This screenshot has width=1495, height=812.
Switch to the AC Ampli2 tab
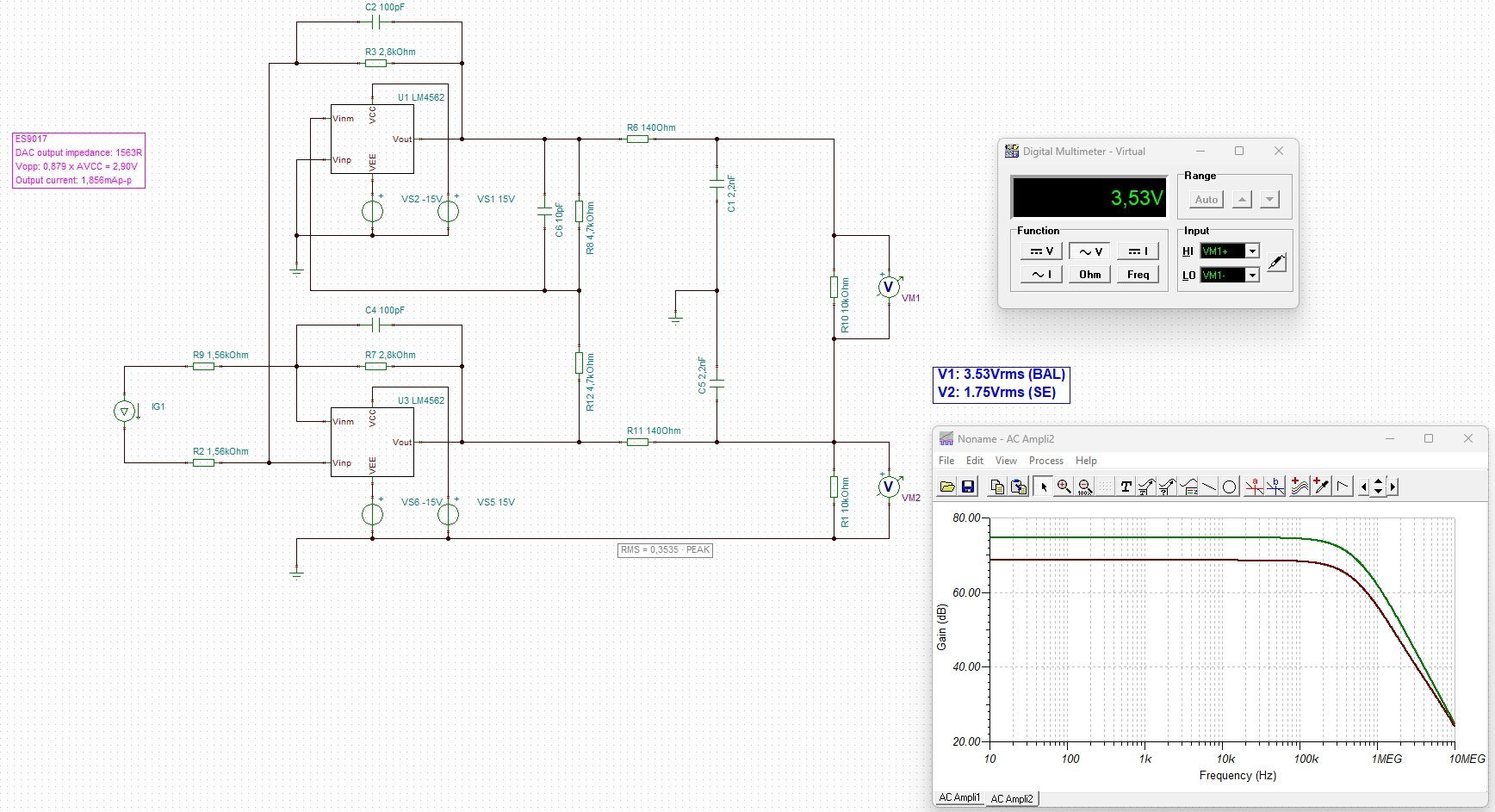coord(1012,798)
